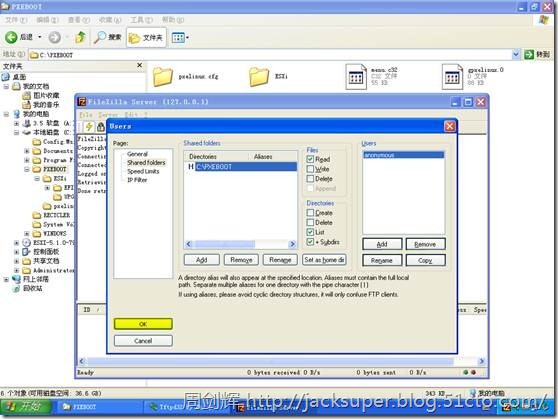Click Network Places (网上邻居) icon in tree
Viewport: 558px width, 419px height.
16,279
